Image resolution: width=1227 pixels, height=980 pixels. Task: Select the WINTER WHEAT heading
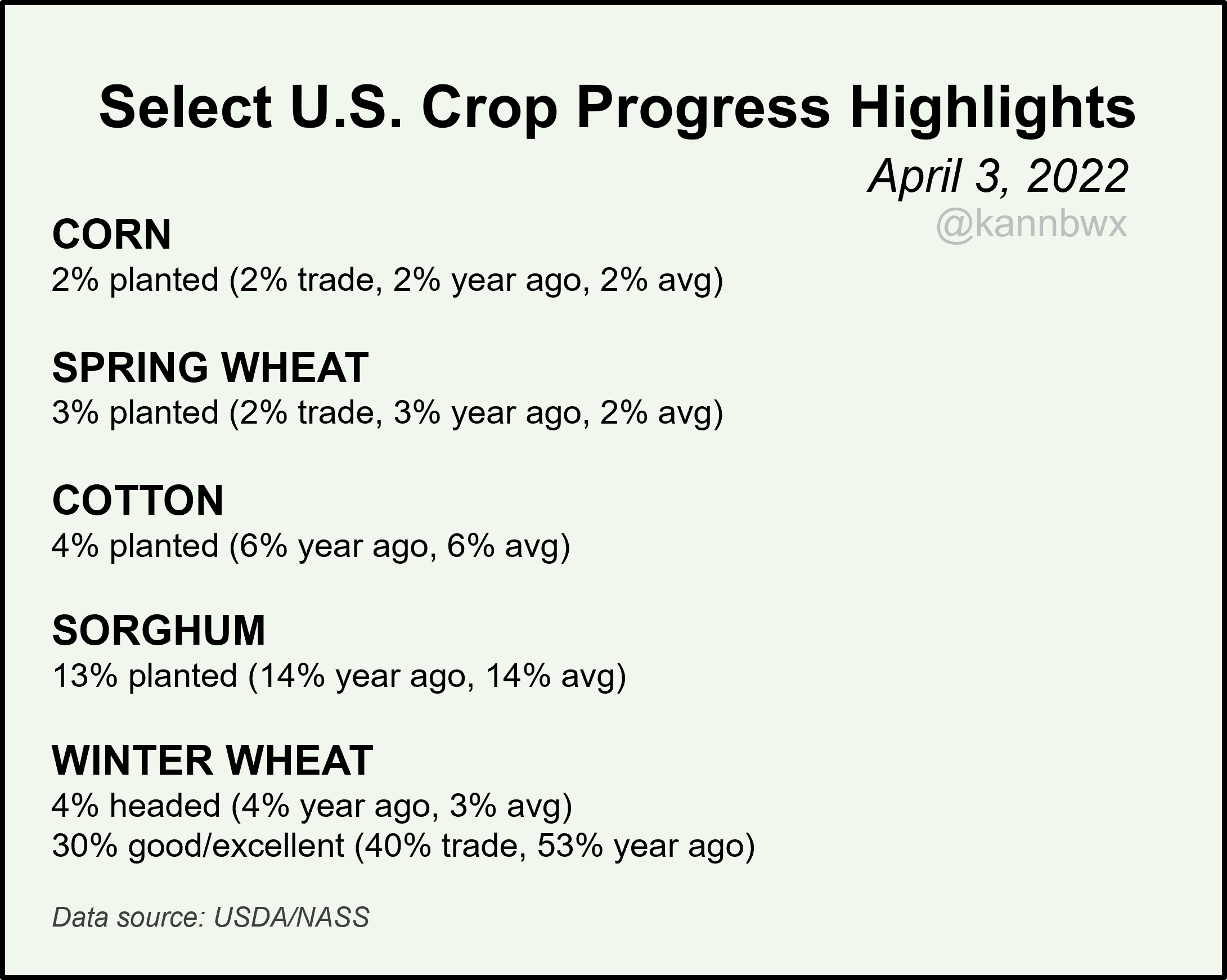tap(212, 761)
